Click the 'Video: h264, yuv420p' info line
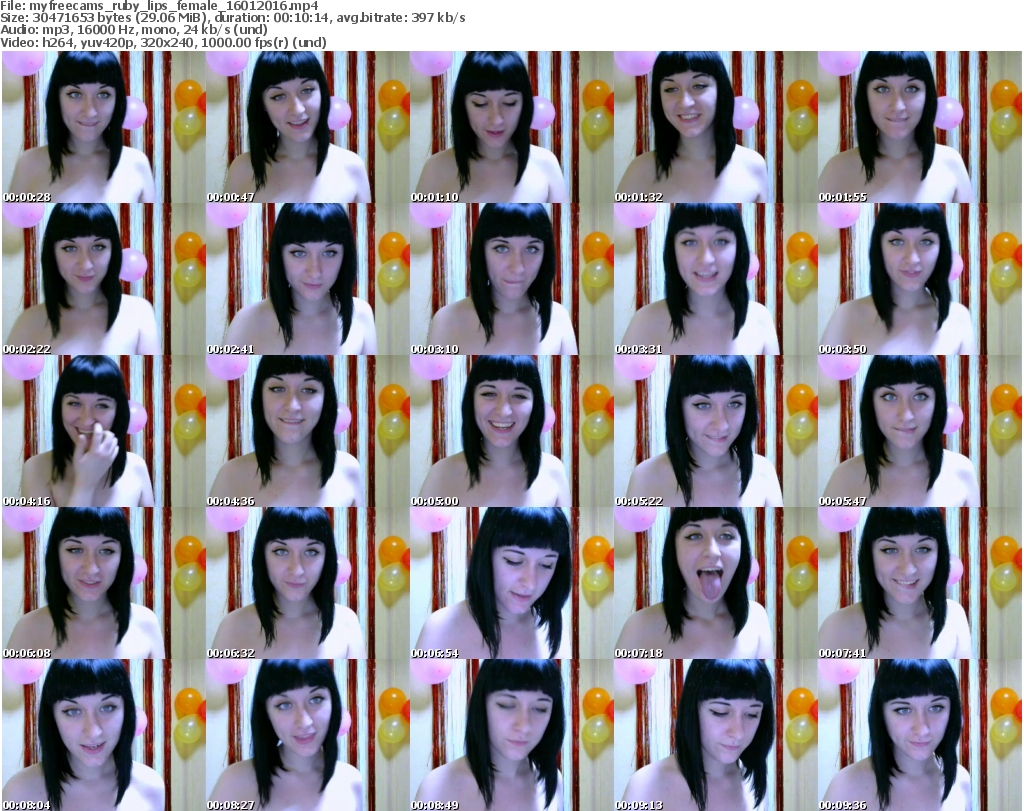 point(163,42)
